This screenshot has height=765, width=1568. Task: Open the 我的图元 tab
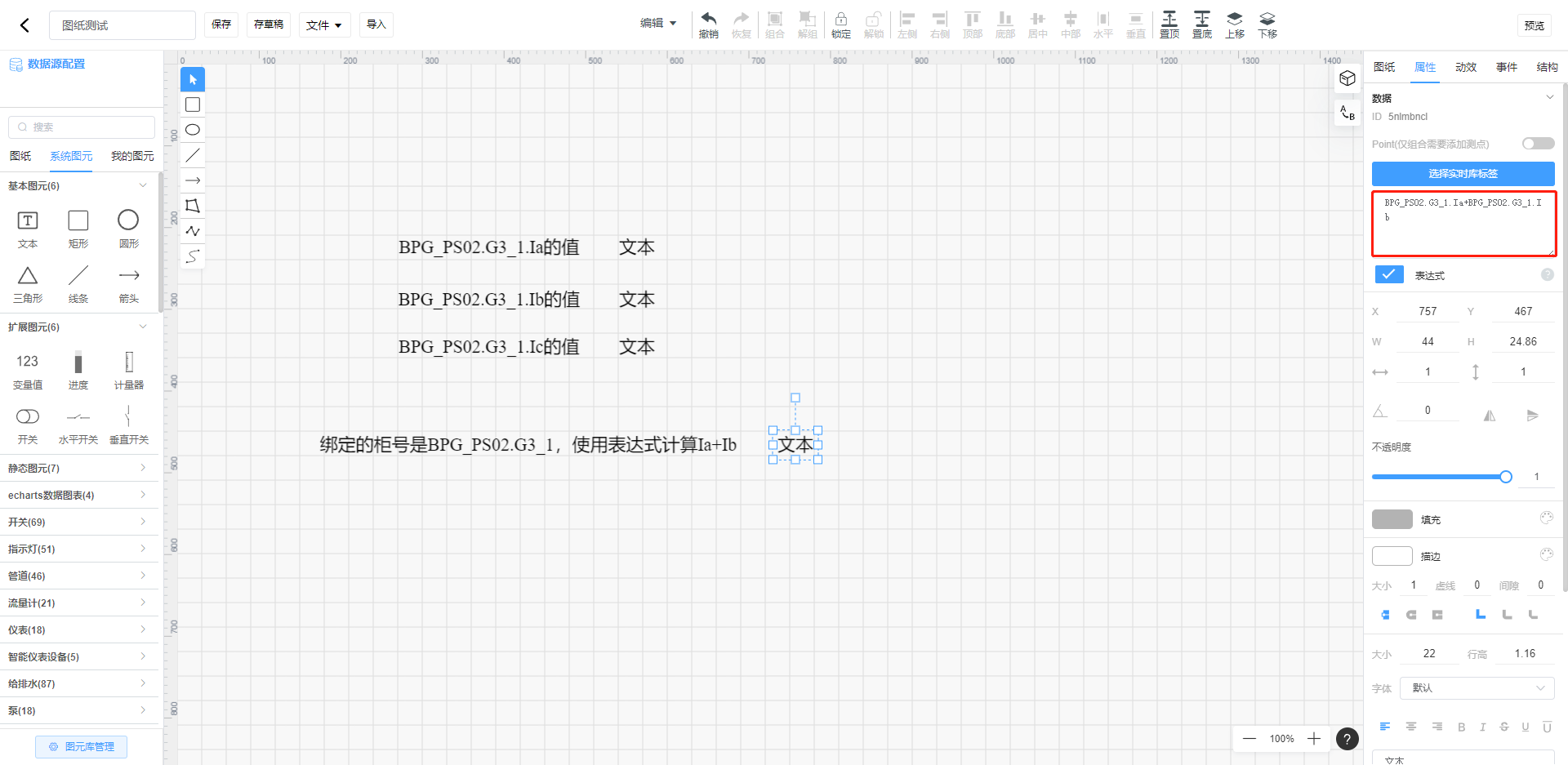(132, 156)
